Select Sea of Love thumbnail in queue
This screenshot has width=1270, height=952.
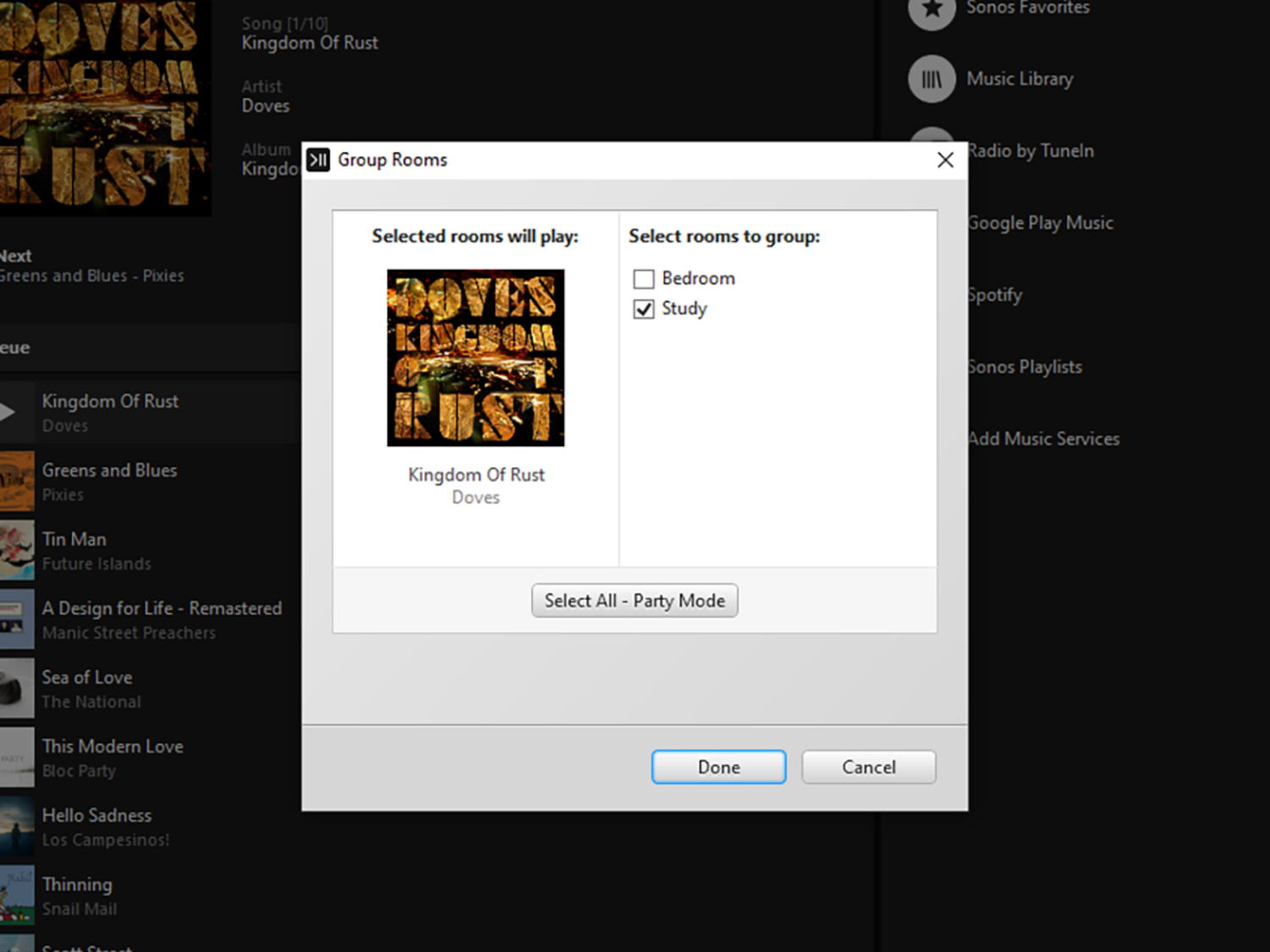coord(17,688)
